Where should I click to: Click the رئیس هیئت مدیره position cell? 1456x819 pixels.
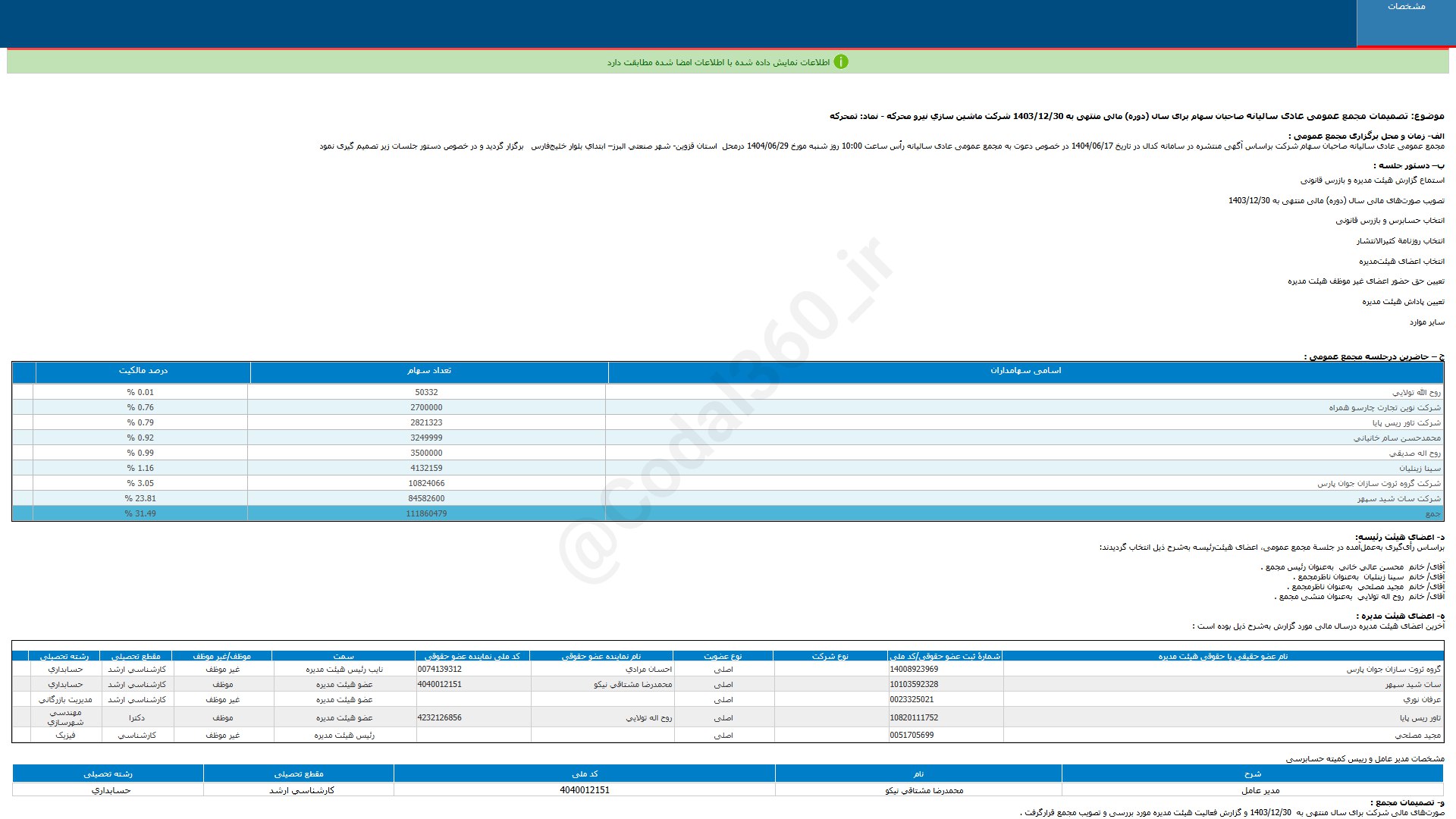(x=344, y=736)
